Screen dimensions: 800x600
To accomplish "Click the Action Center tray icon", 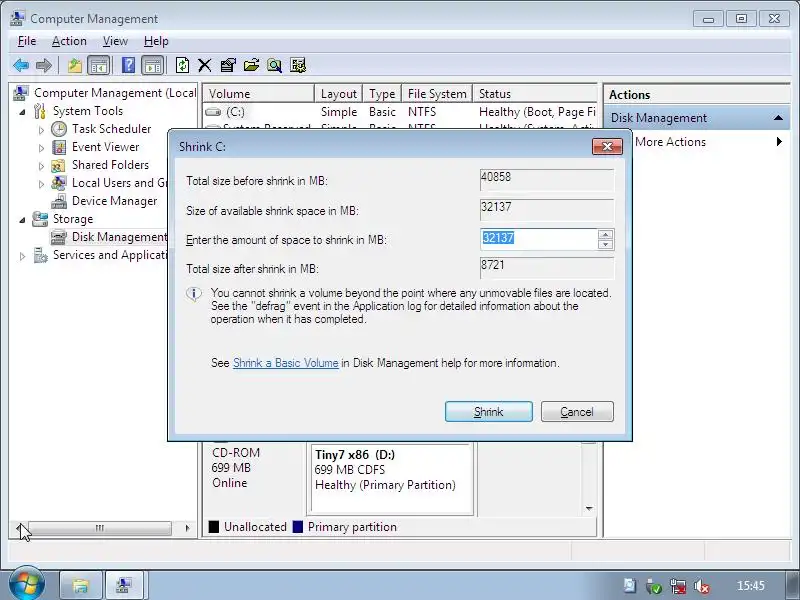I will point(630,586).
